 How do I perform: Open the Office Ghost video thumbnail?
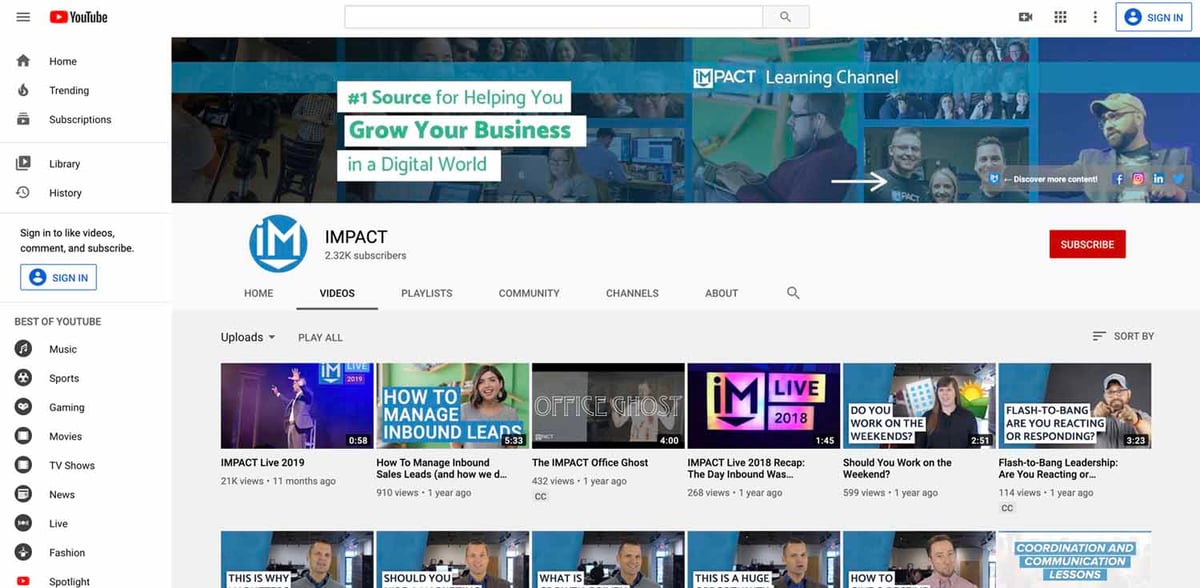tap(608, 405)
